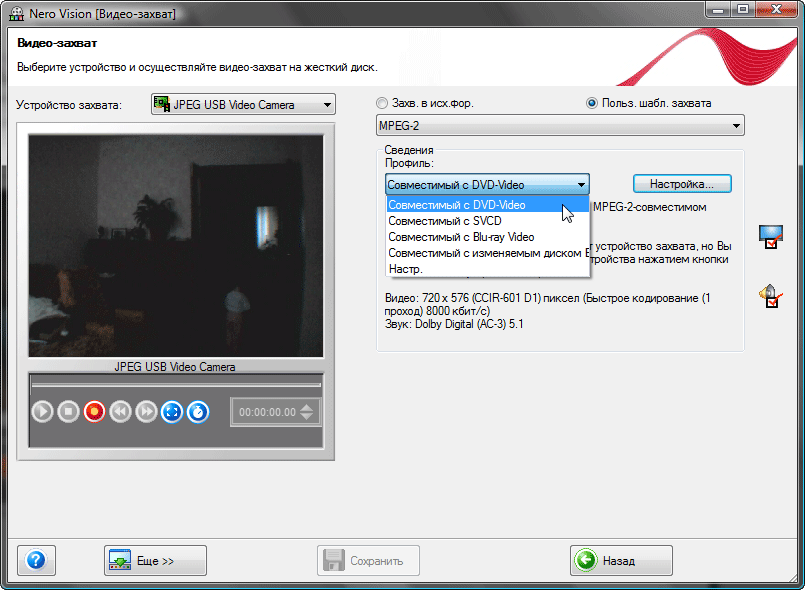Click the 'Назад' button
Screen dimensions: 805x590
pos(621,560)
